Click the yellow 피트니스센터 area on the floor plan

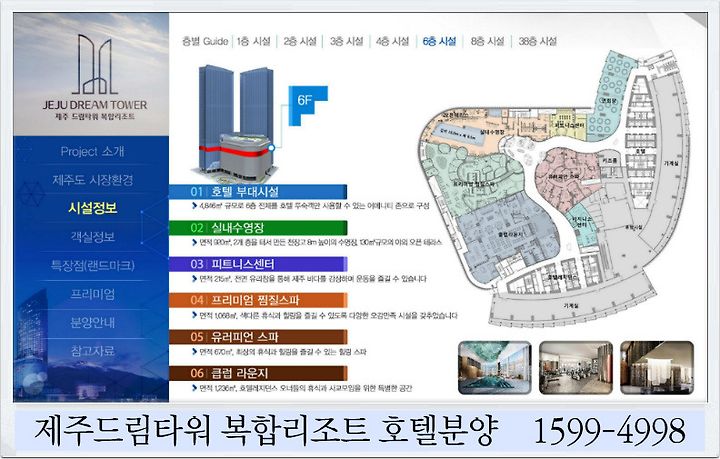click(x=569, y=125)
